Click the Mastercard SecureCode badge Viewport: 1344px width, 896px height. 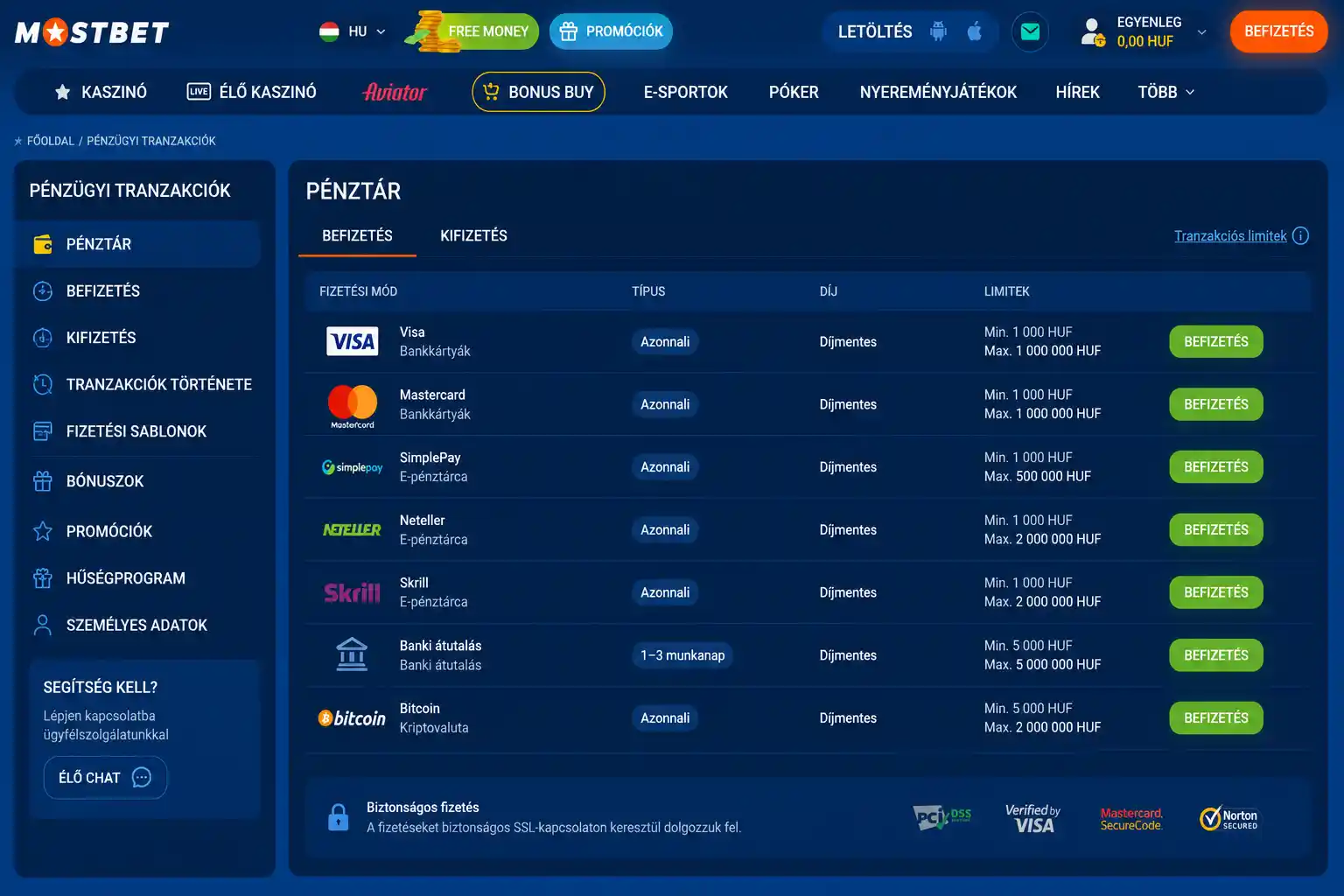[x=1131, y=819]
